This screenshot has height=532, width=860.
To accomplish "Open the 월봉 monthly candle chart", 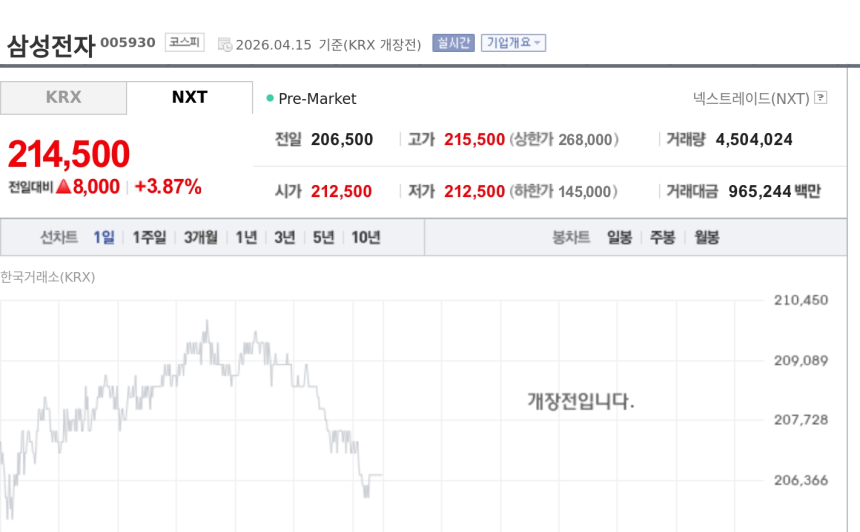I will point(706,237).
